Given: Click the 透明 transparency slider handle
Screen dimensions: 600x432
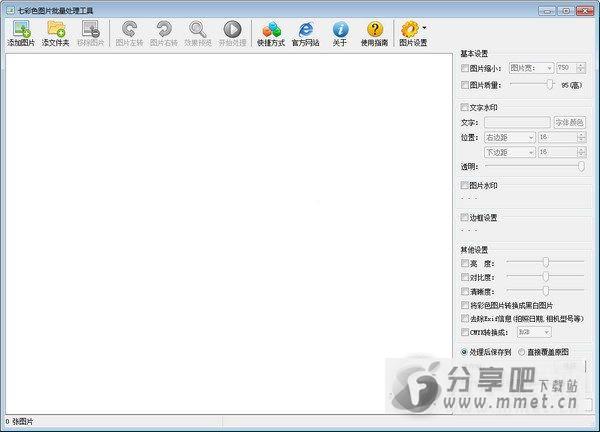Looking at the screenshot, I should [581, 166].
